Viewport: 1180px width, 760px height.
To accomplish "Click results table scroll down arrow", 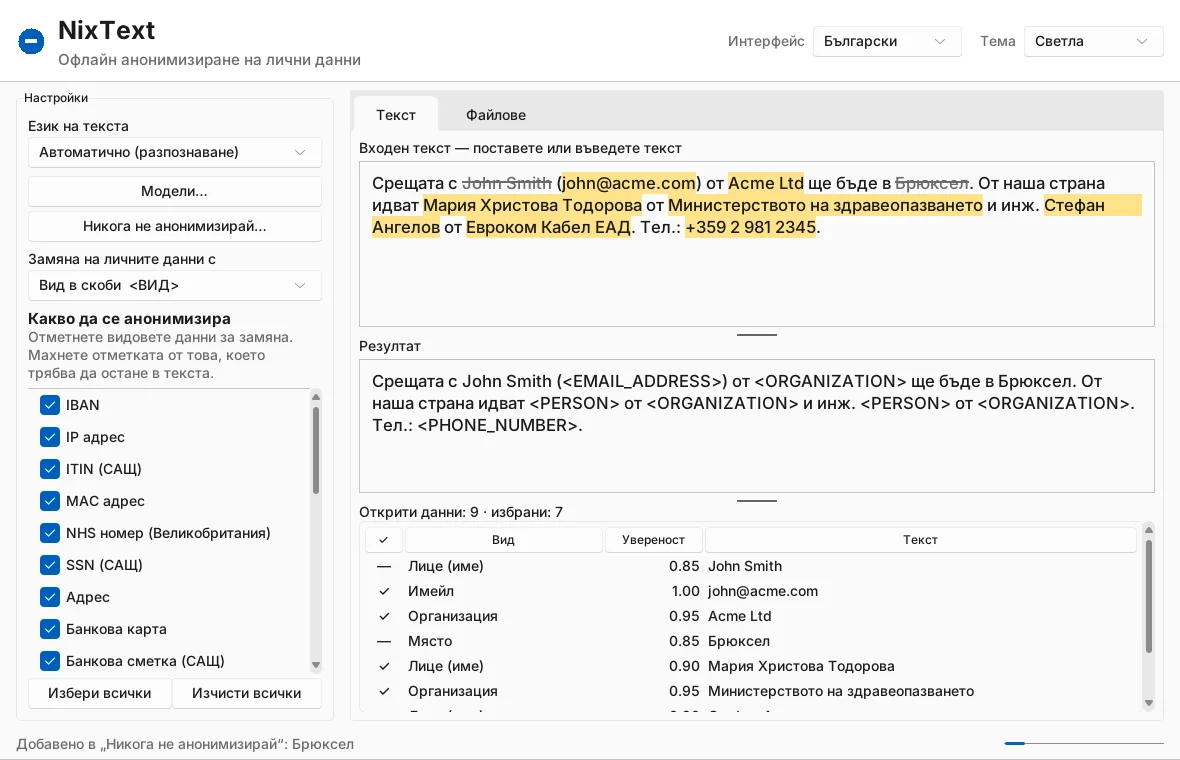I will pyautogui.click(x=1148, y=704).
